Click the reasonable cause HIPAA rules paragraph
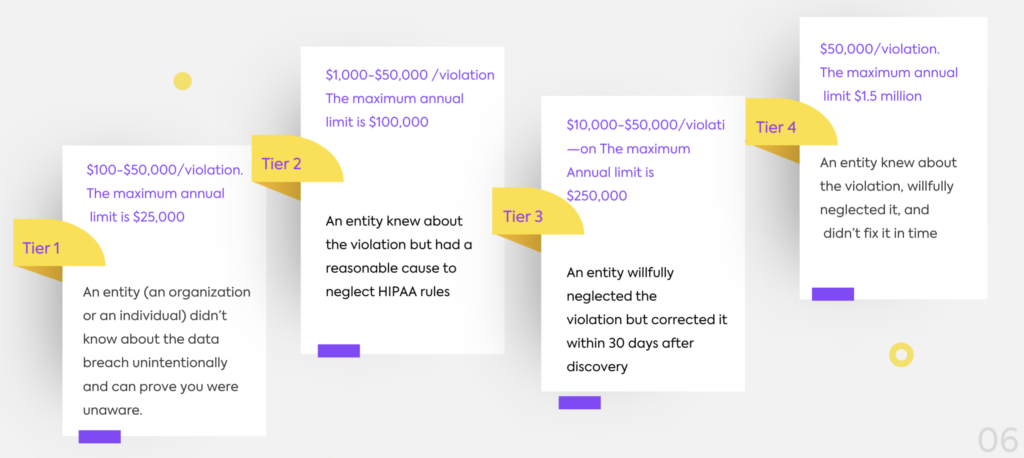This screenshot has height=458, width=1024. coord(398,256)
